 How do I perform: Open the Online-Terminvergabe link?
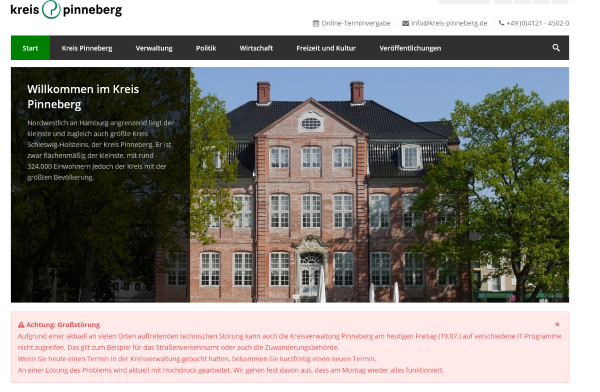click(x=356, y=23)
